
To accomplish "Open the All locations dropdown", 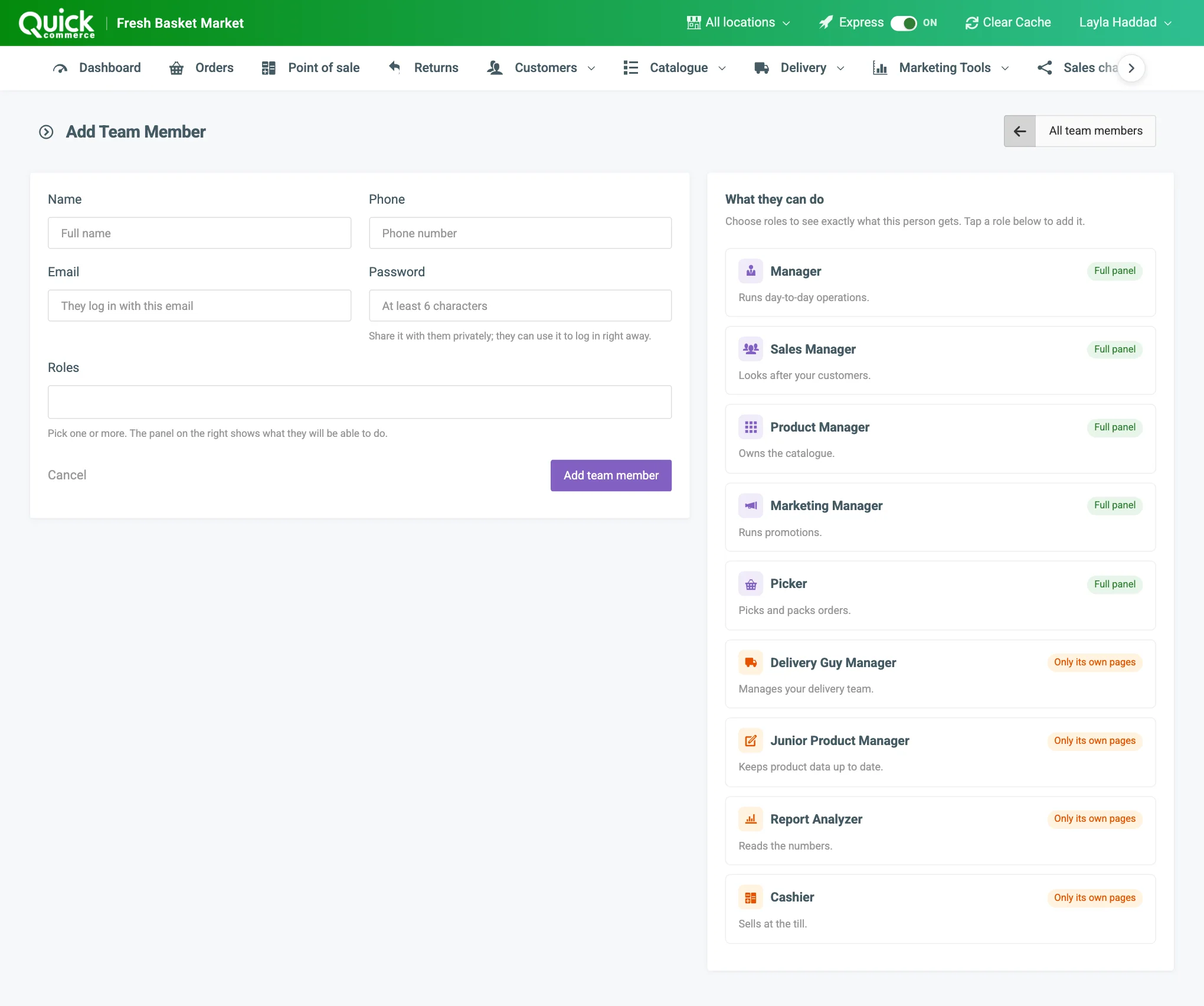I will (x=738, y=22).
